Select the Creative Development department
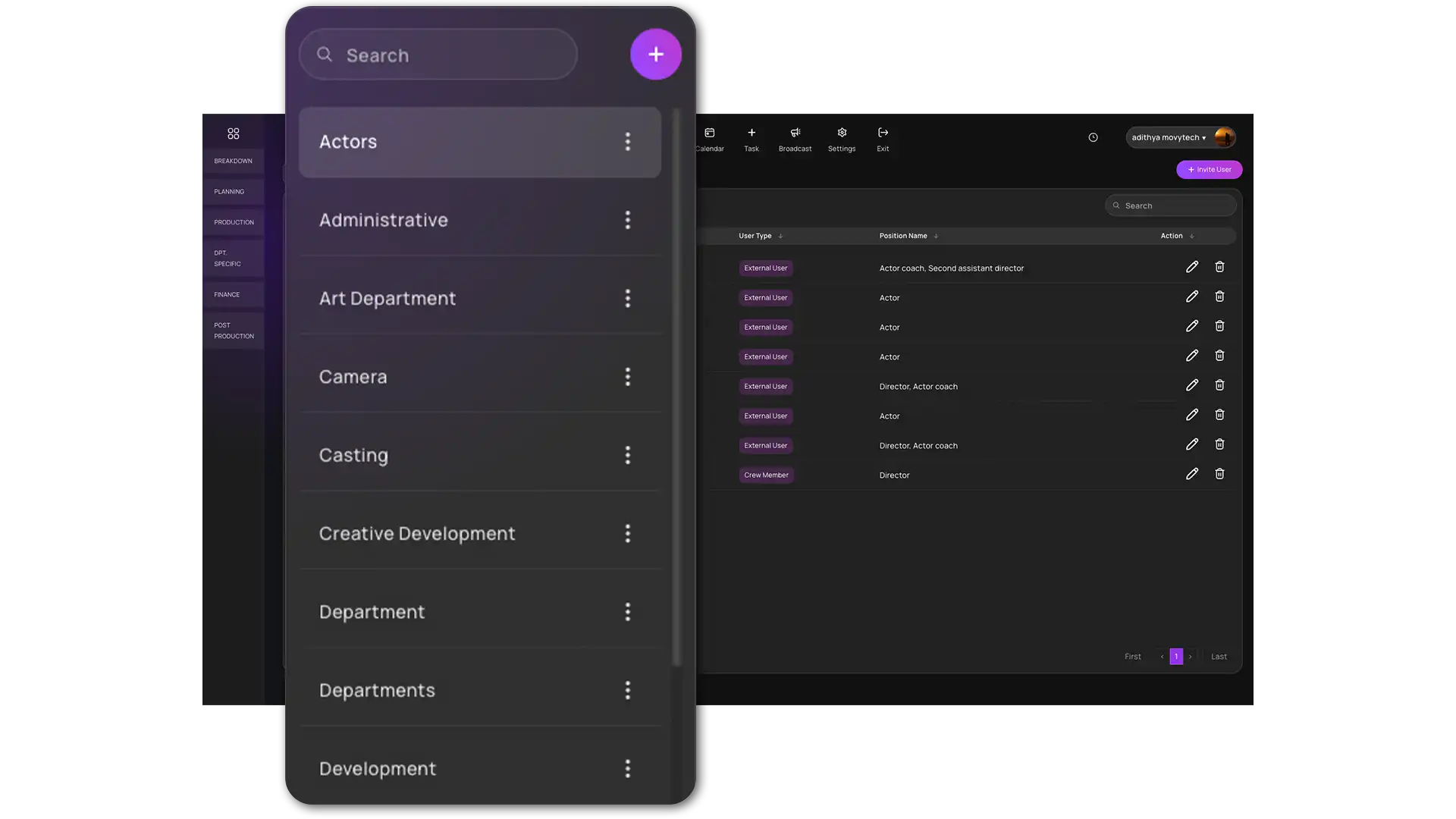Image resolution: width=1456 pixels, height=819 pixels. click(x=480, y=534)
